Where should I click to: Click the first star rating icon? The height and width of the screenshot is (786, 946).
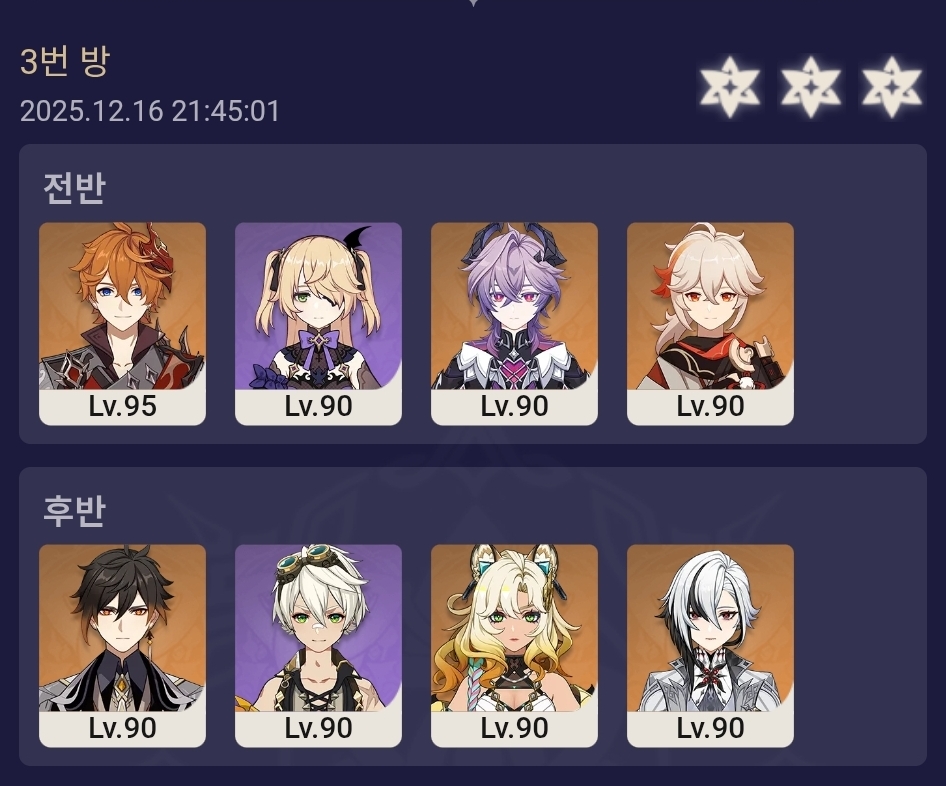[x=729, y=87]
